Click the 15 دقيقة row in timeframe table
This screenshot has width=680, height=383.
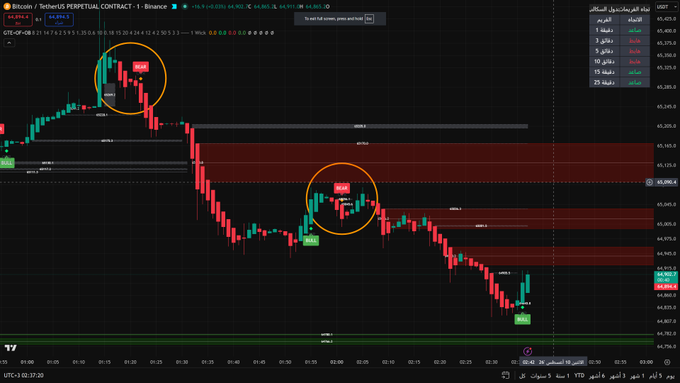point(619,72)
